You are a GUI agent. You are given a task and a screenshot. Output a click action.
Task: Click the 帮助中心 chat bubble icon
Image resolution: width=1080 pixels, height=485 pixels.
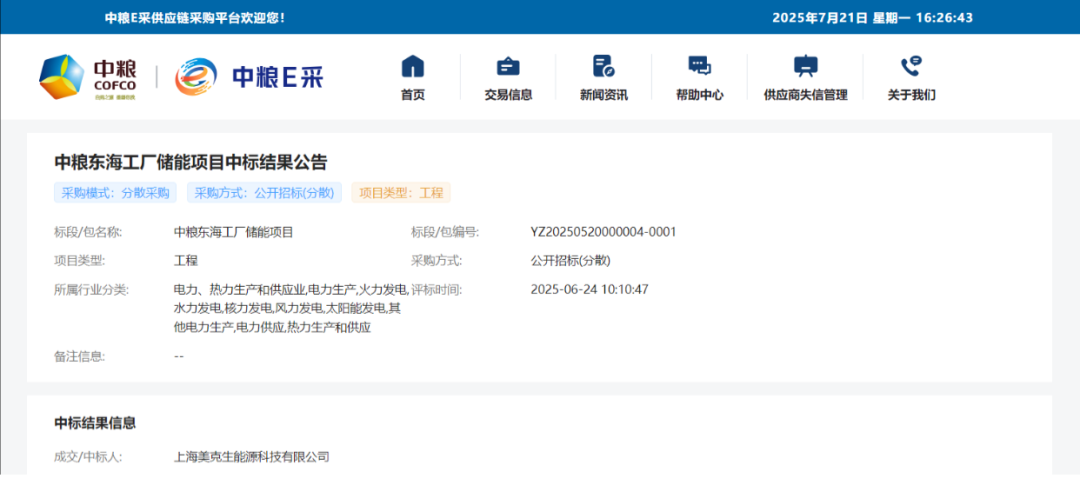tap(699, 67)
